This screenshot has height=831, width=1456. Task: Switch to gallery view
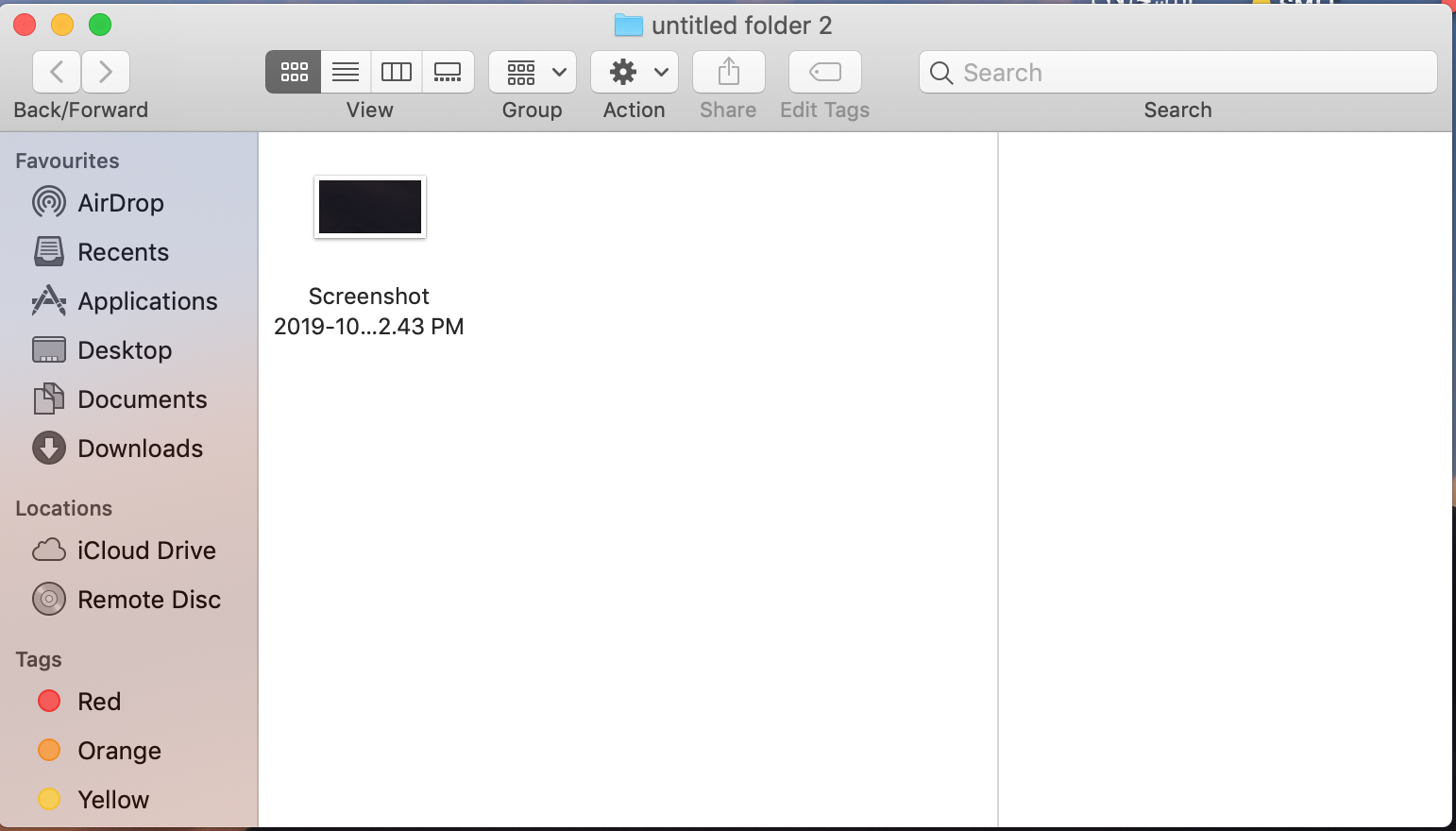click(x=448, y=72)
